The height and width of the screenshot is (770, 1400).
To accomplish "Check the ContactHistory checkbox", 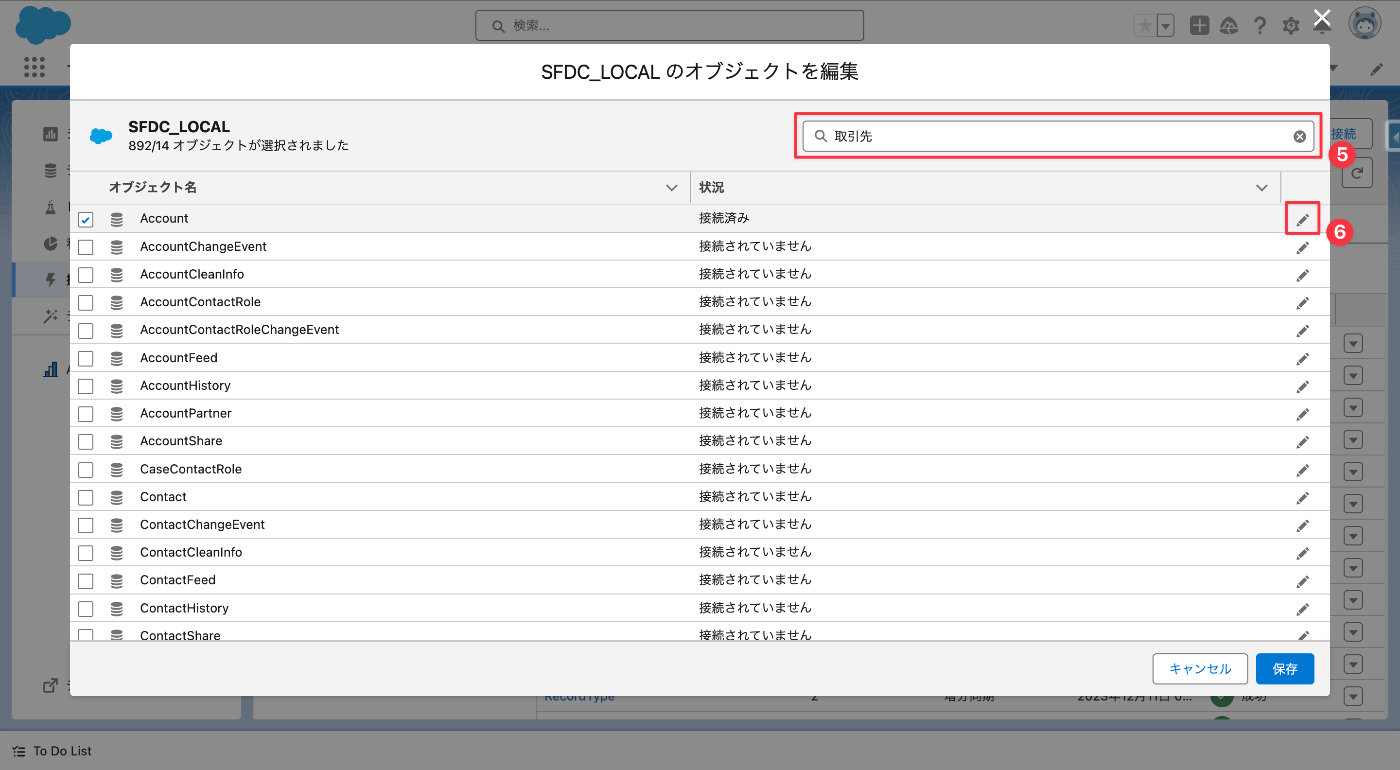I will [86, 609].
